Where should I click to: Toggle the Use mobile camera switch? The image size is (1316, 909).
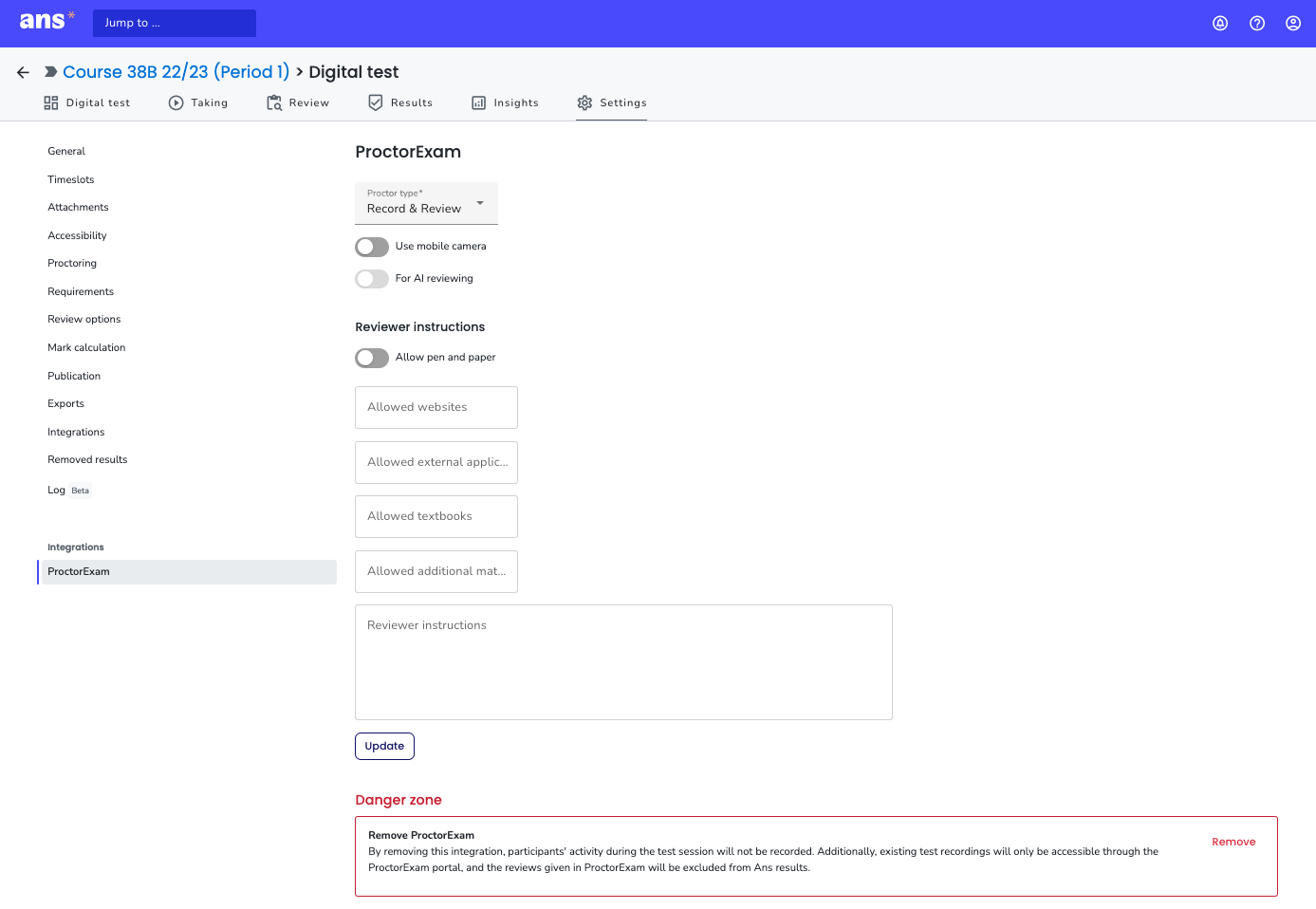(372, 247)
